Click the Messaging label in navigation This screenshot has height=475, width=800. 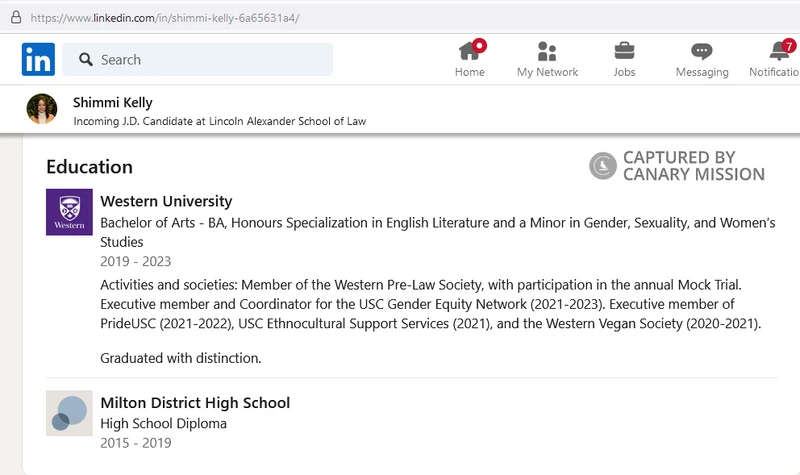pyautogui.click(x=702, y=72)
